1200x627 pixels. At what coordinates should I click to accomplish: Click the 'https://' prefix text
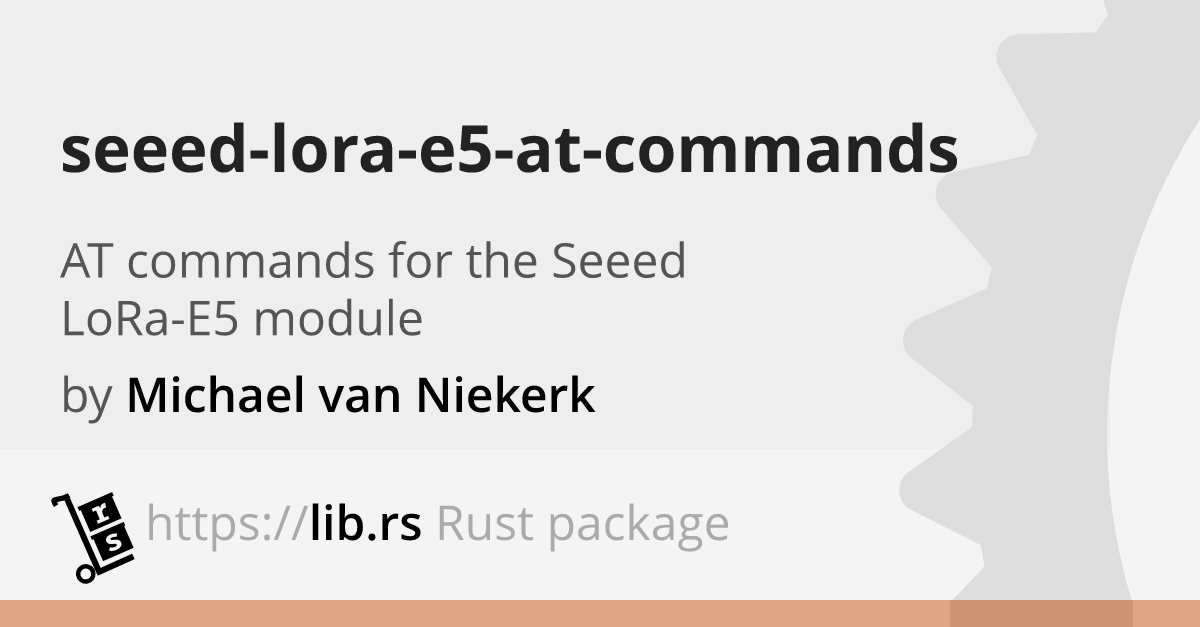coord(226,524)
